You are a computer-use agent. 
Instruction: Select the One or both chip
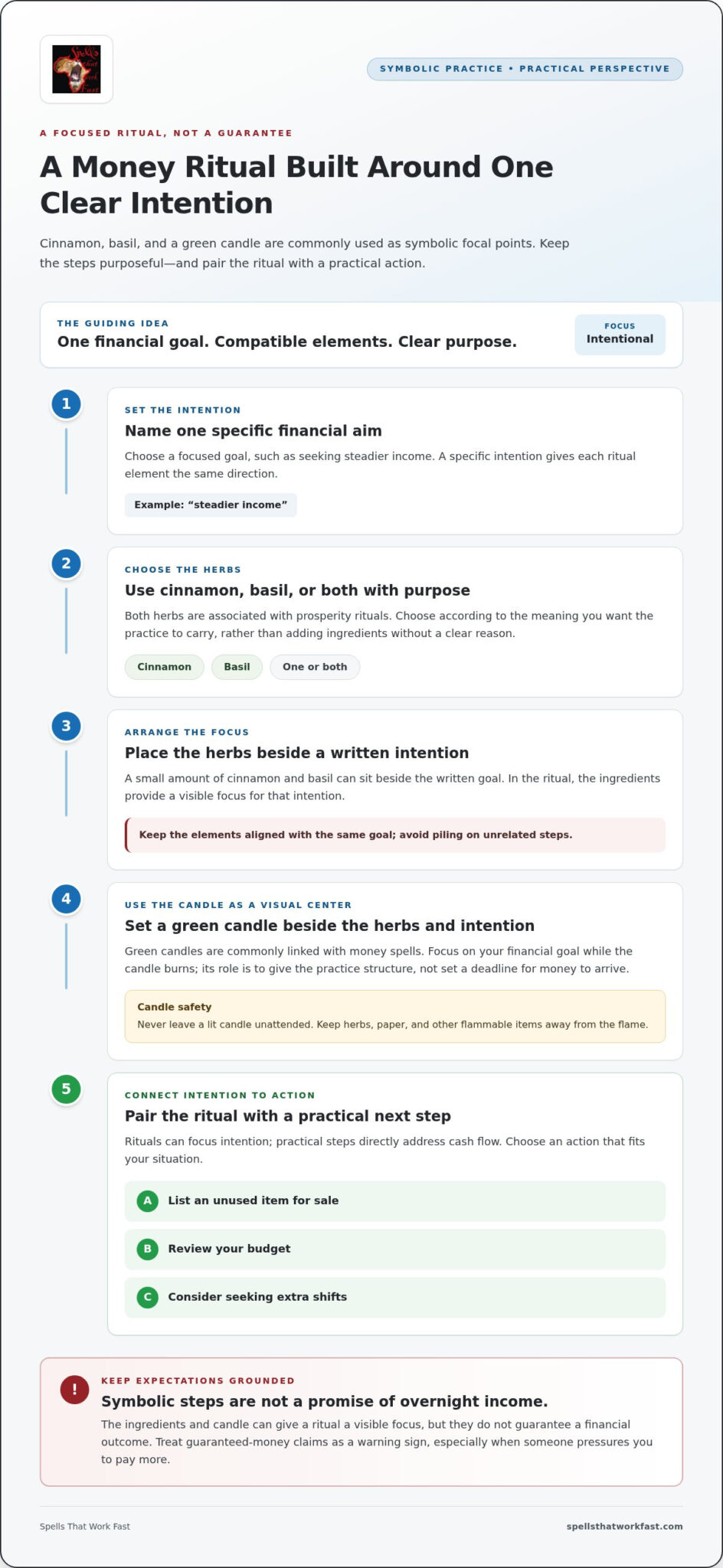pyautogui.click(x=315, y=667)
